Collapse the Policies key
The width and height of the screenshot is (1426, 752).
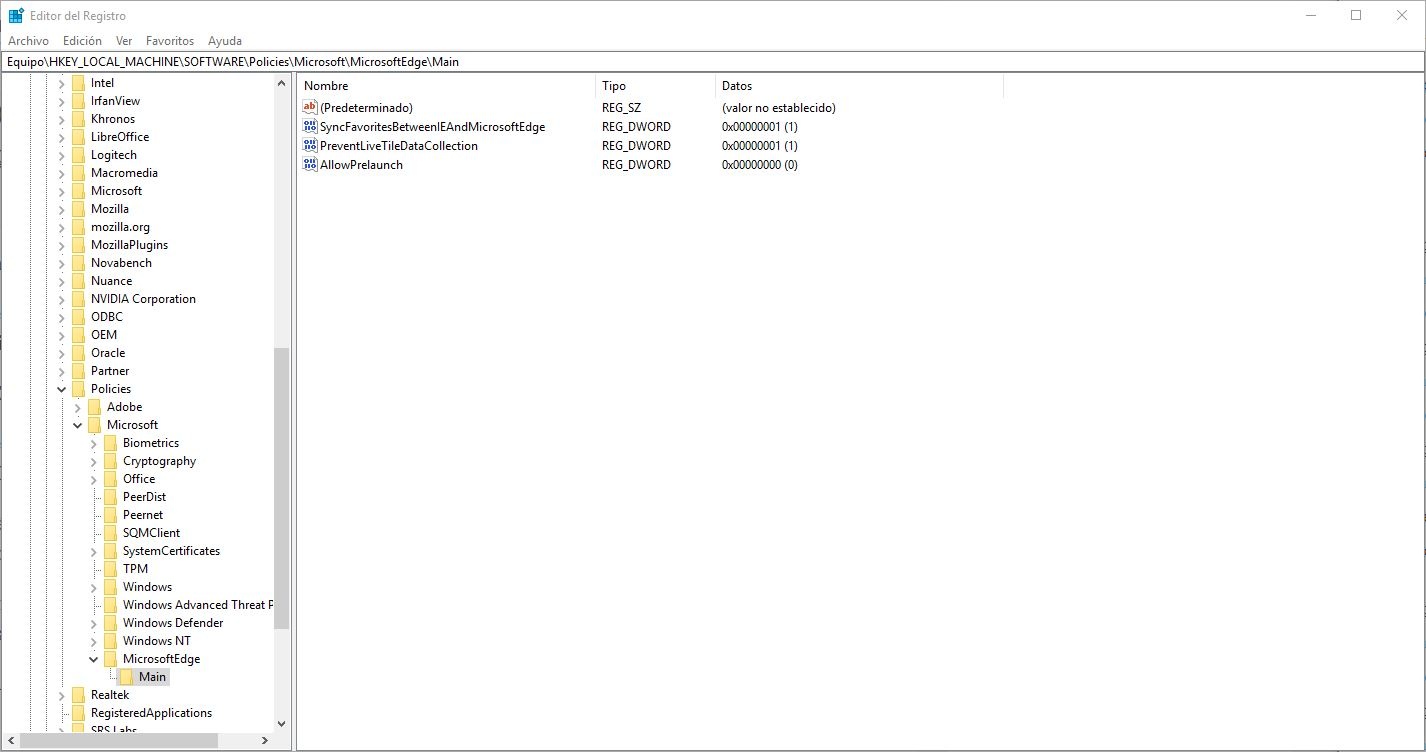[x=62, y=389]
